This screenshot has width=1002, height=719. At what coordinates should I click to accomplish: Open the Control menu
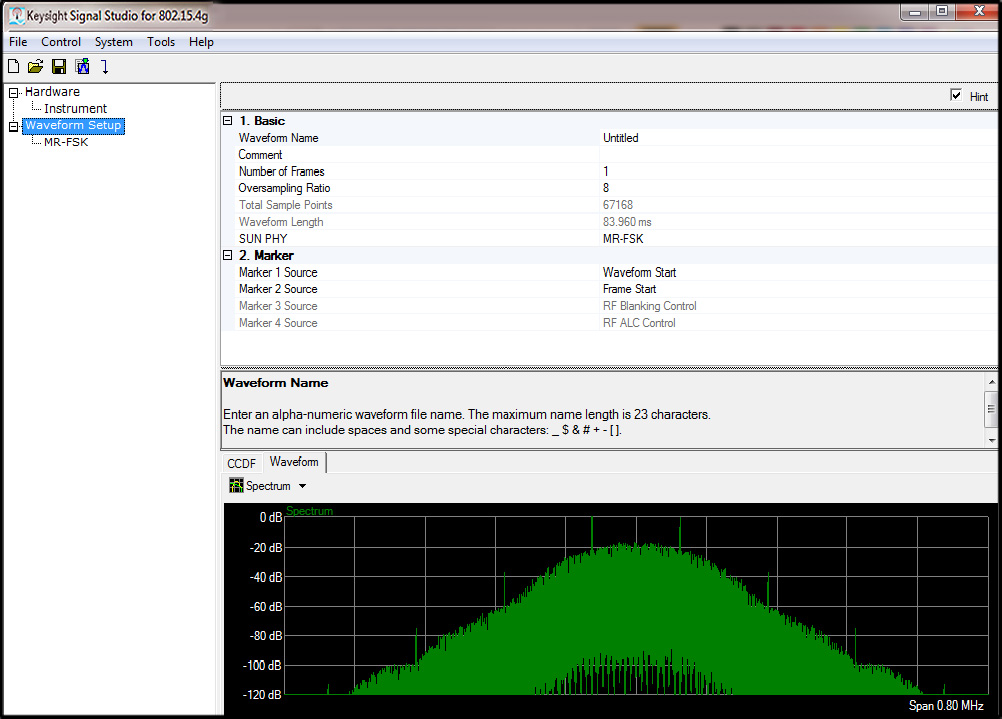pyautogui.click(x=60, y=42)
